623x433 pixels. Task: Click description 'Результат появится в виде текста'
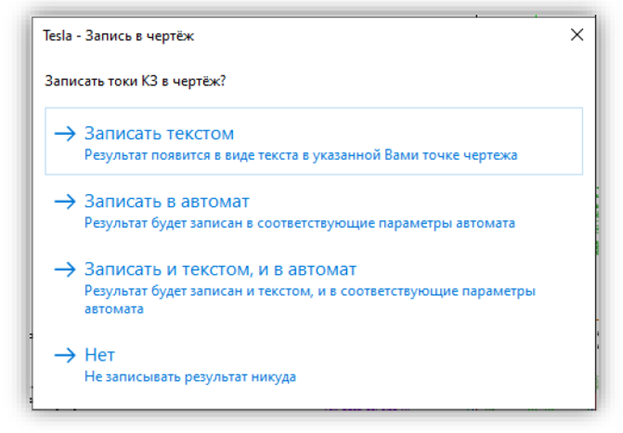tap(301, 155)
